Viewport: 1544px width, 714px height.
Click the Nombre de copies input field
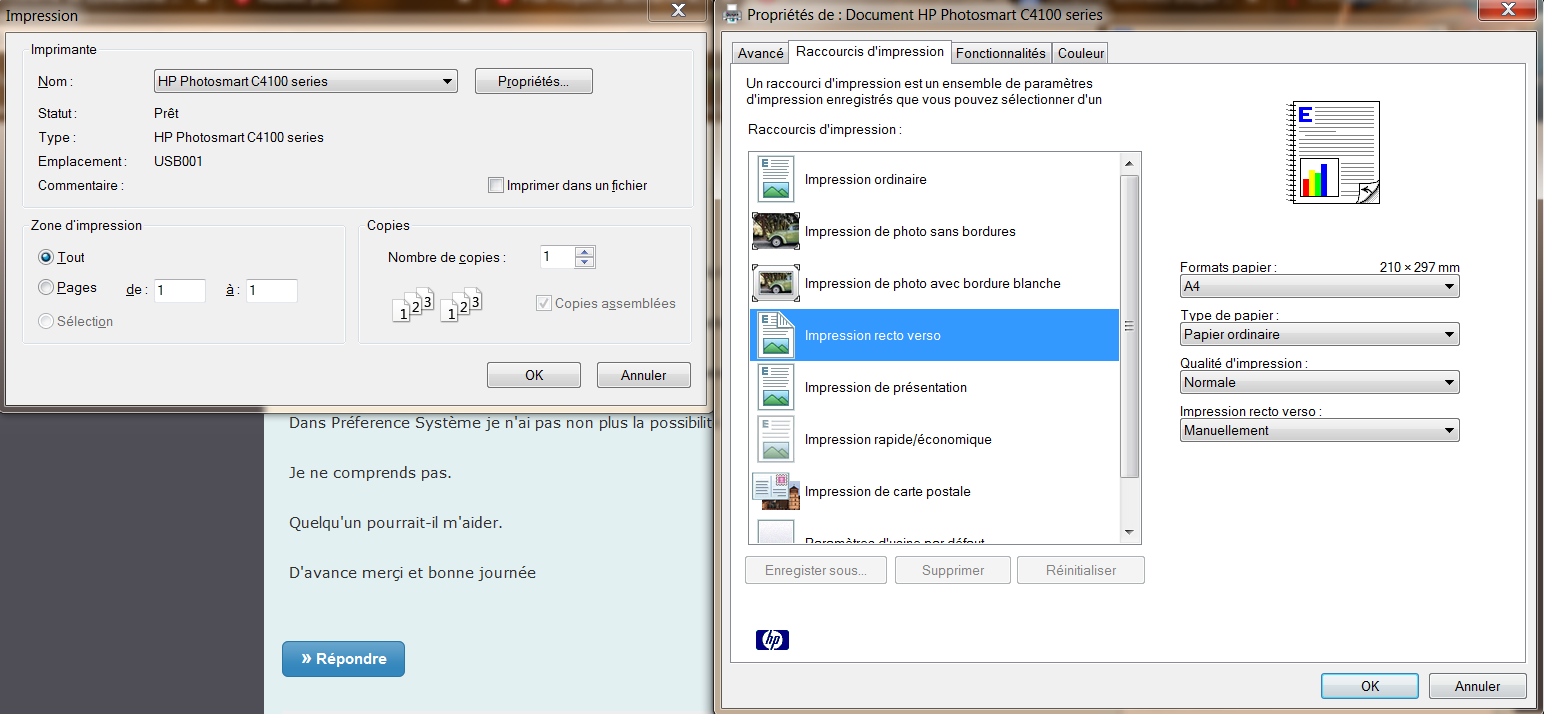(x=557, y=257)
